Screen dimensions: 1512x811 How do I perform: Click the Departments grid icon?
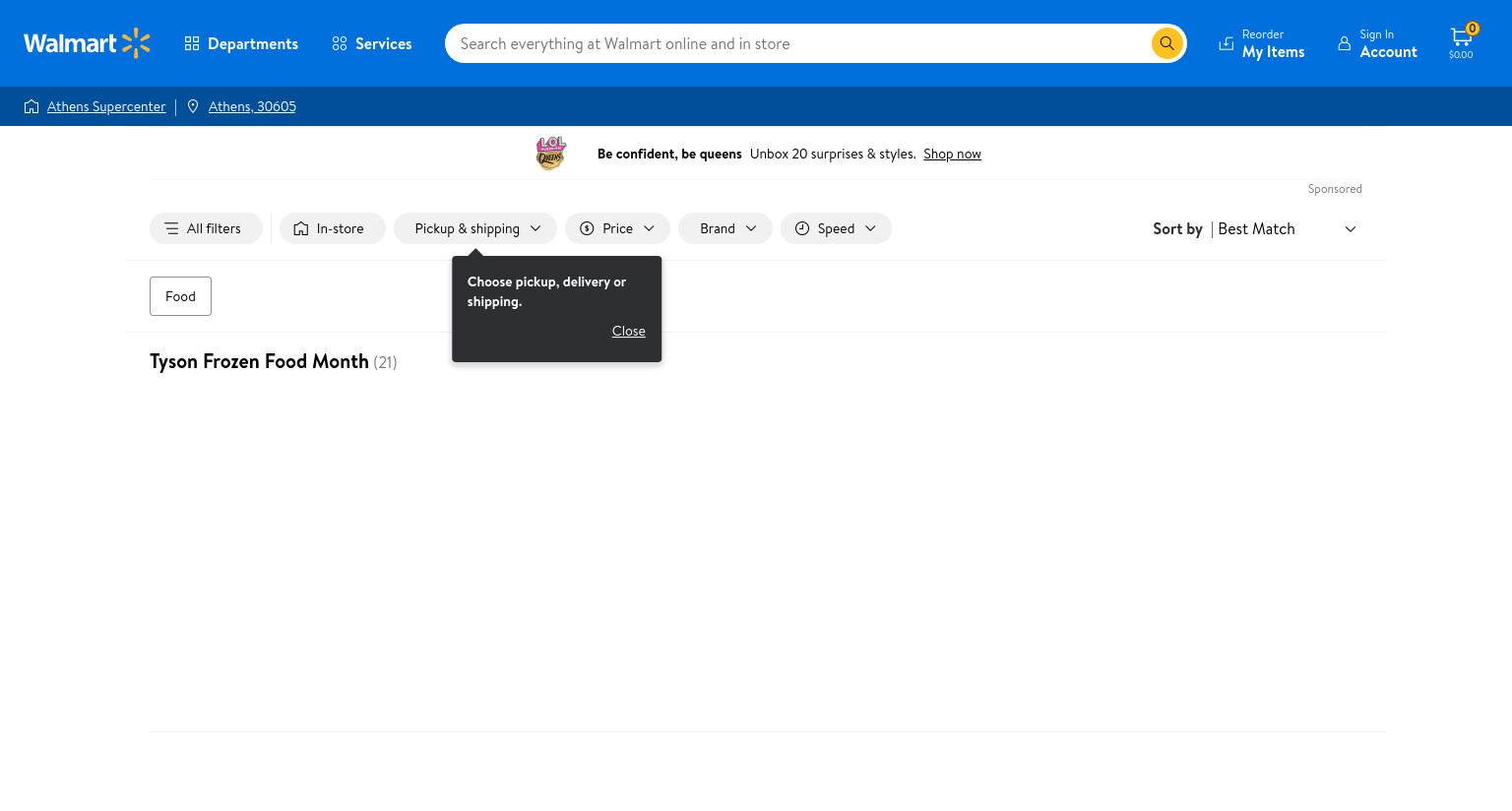pyautogui.click(x=192, y=43)
